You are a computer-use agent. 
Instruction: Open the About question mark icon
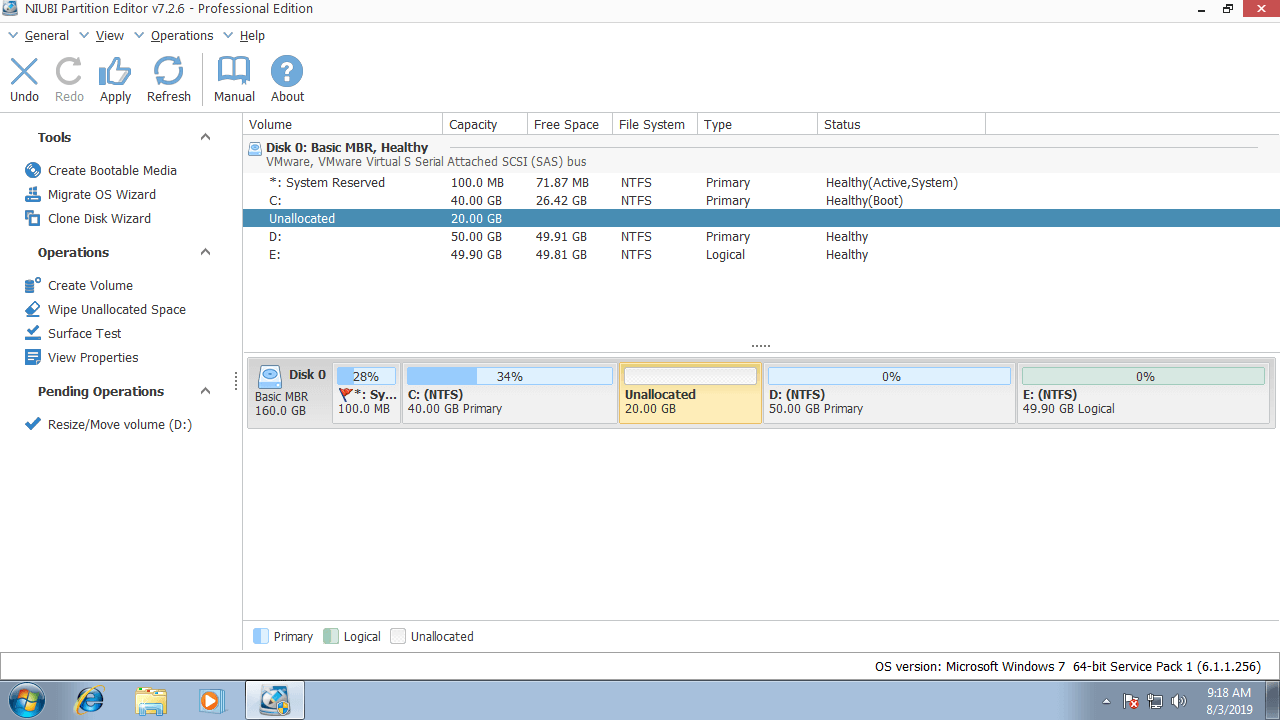point(287,79)
